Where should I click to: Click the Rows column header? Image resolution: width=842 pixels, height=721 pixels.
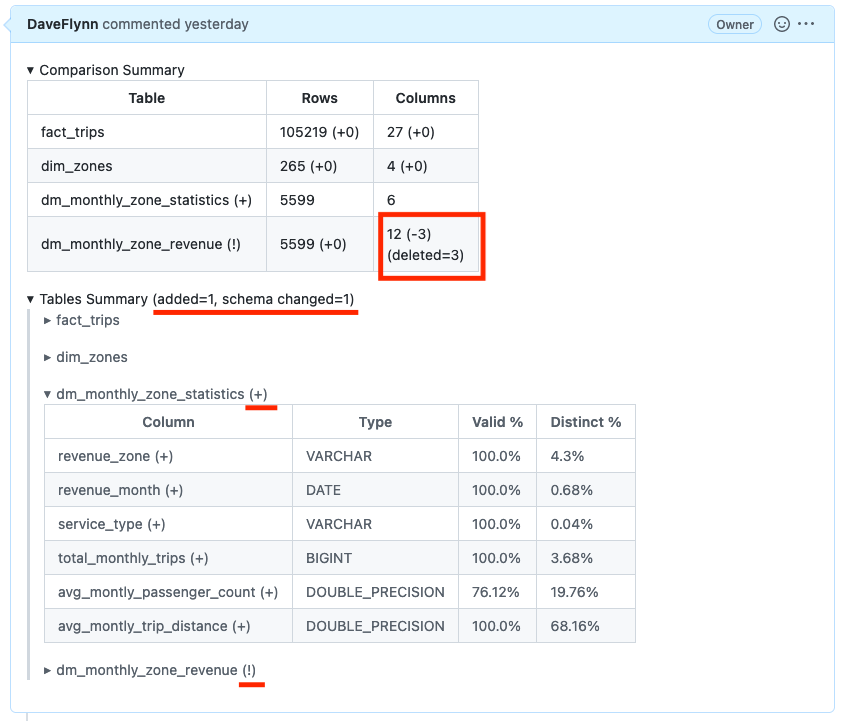[x=319, y=97]
